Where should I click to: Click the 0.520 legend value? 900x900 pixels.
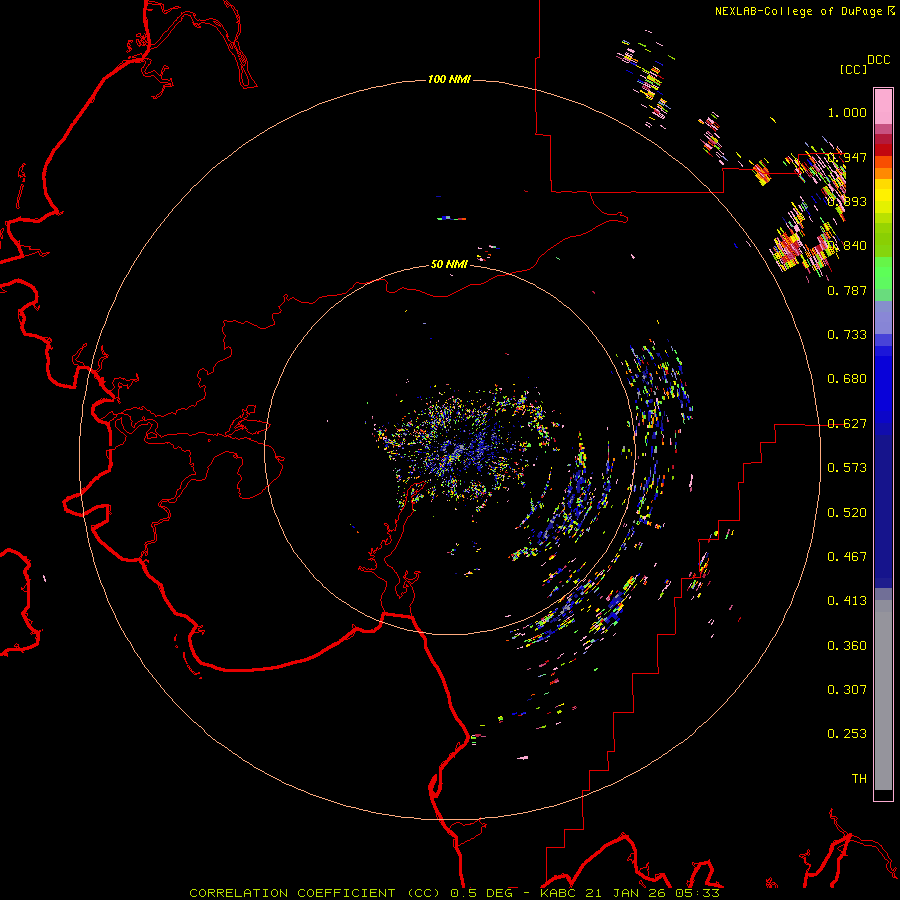(847, 513)
